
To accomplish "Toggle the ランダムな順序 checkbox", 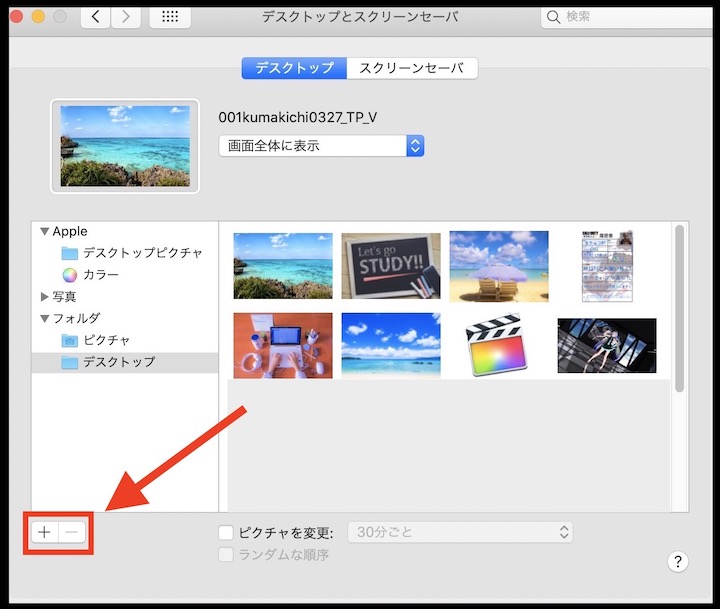I will 225,555.
